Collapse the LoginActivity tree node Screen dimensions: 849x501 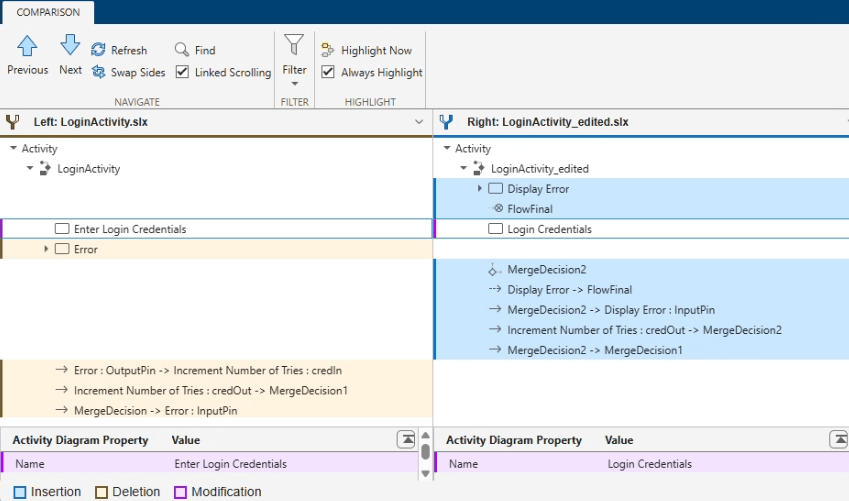[30, 168]
